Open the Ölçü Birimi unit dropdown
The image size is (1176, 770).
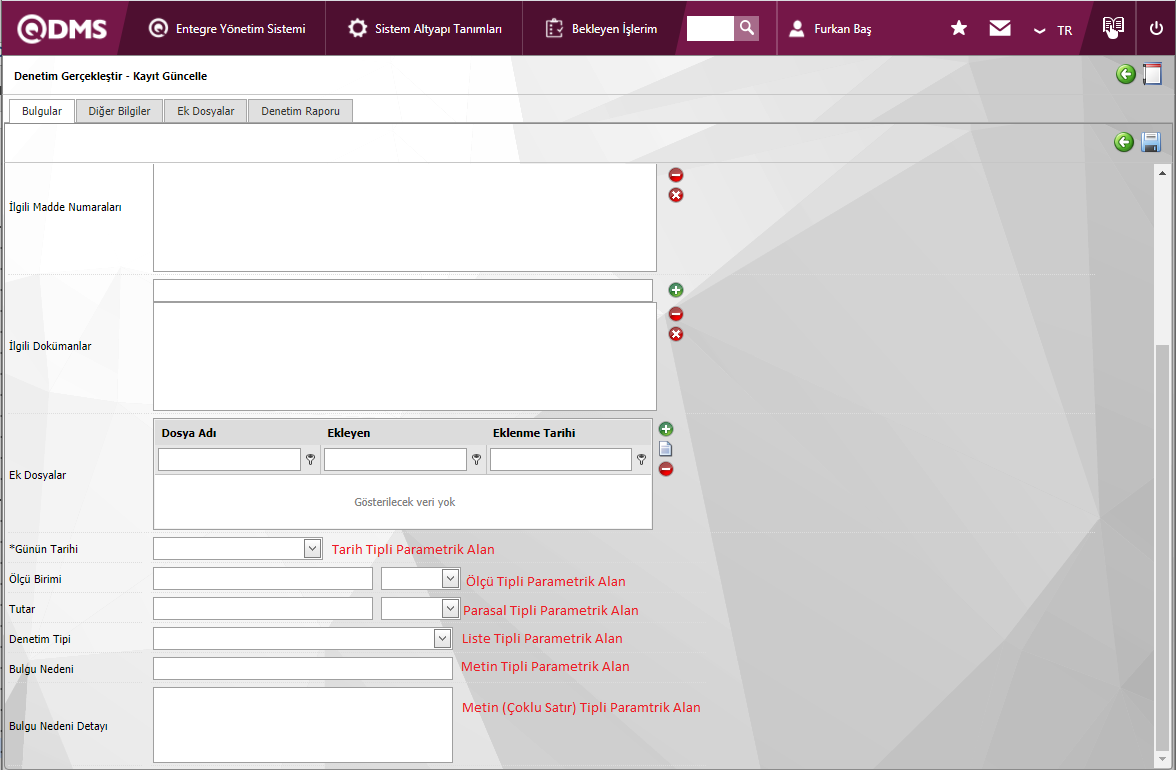point(450,578)
